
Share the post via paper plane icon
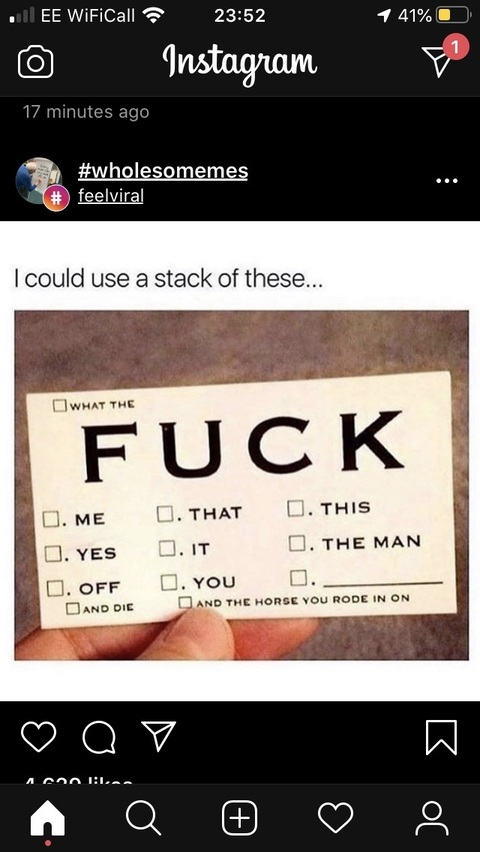tap(159, 736)
